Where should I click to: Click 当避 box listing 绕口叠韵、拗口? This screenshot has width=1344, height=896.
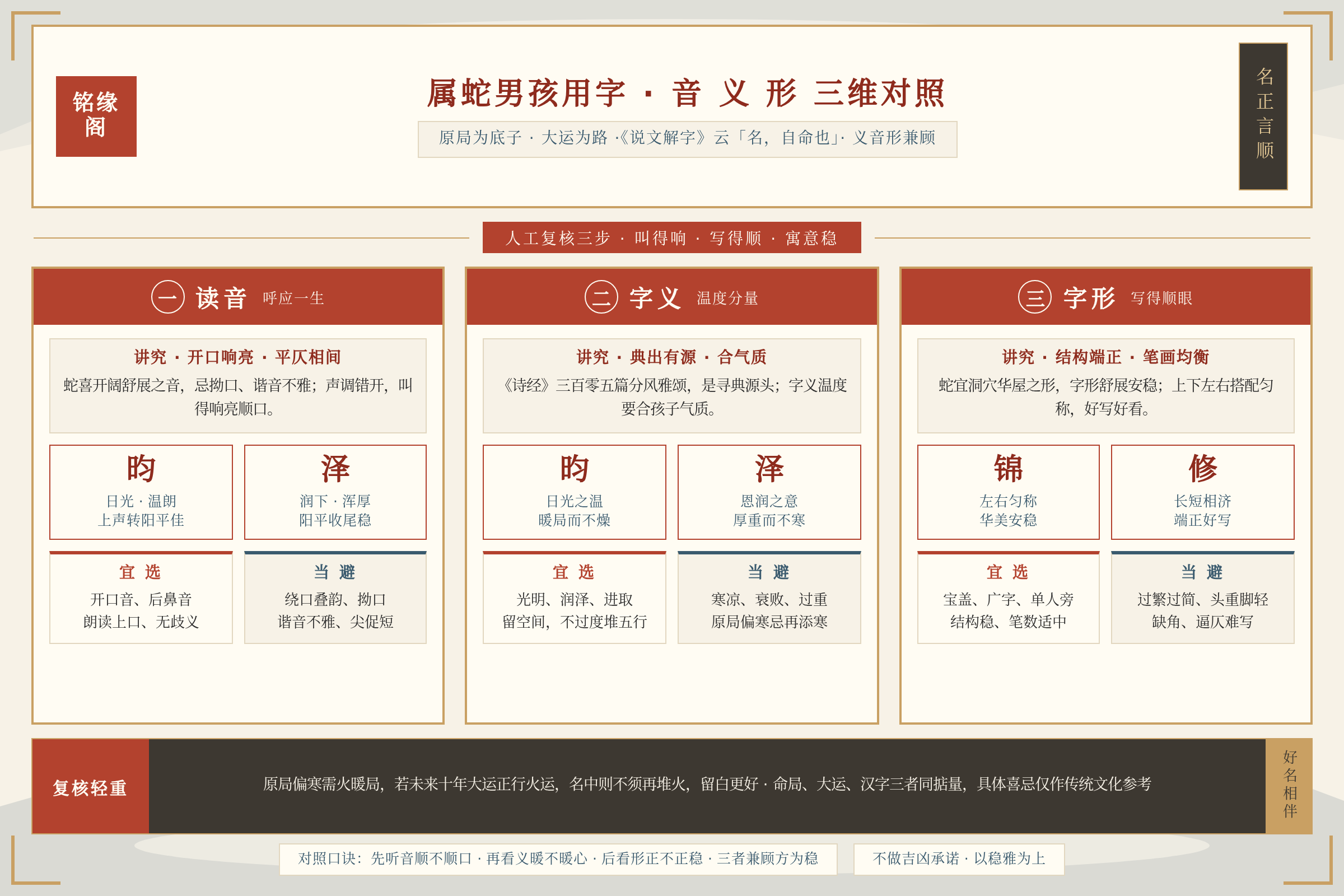click(x=335, y=597)
